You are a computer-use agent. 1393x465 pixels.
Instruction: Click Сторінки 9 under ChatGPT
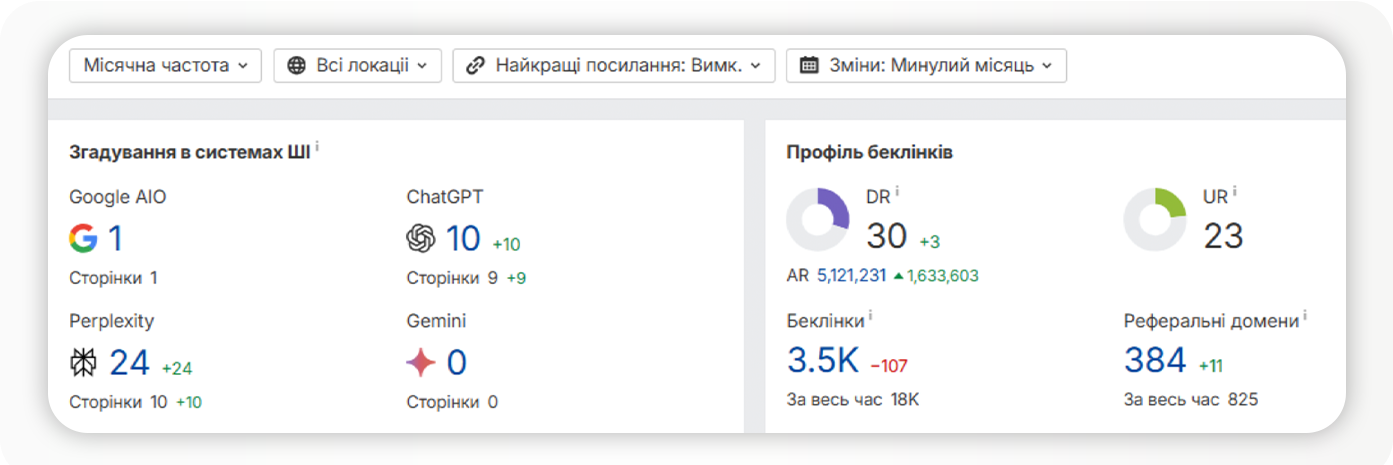[452, 278]
